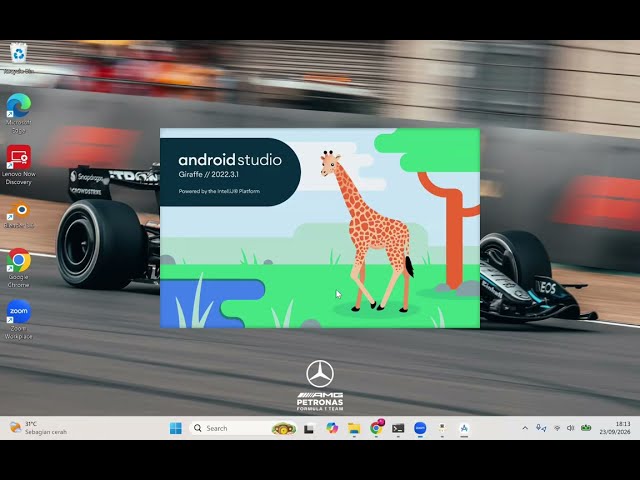Screen dimensions: 640x480
Task: Click the taskbar Search box
Action: click(243, 428)
